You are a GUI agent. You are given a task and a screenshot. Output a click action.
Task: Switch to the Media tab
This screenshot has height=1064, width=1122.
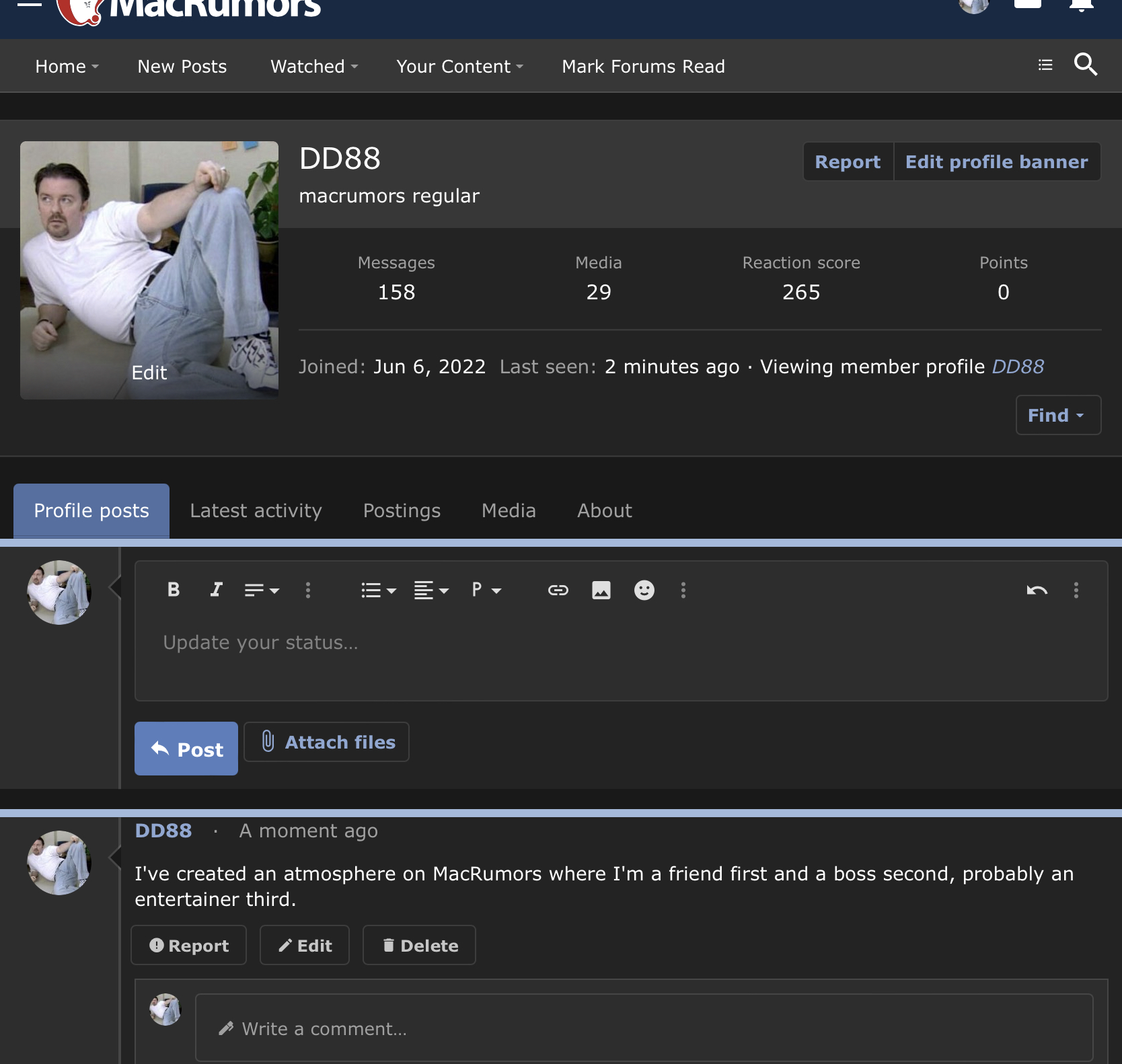(509, 510)
